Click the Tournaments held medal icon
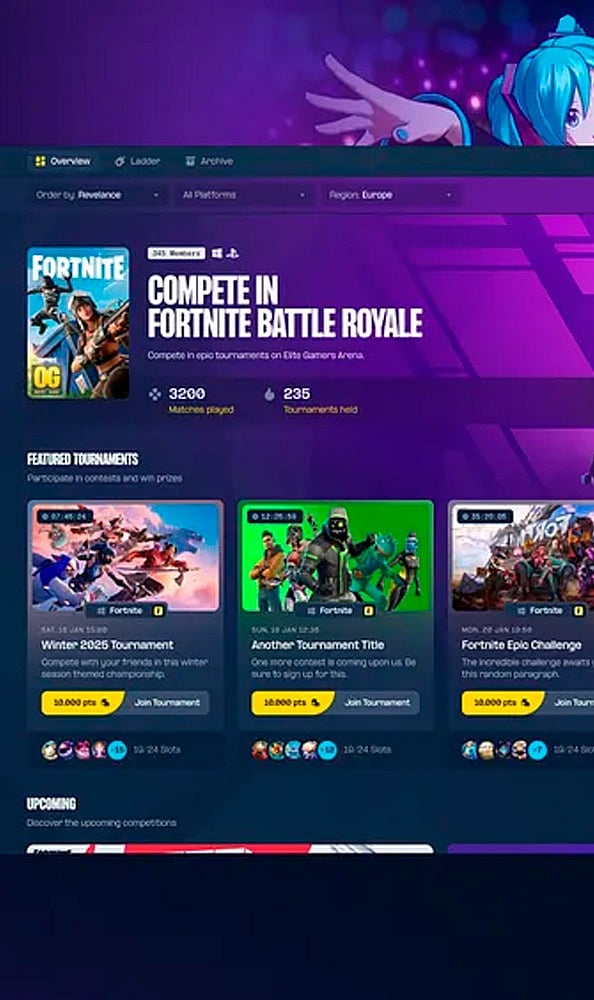The height and width of the screenshot is (1000, 594). point(269,394)
